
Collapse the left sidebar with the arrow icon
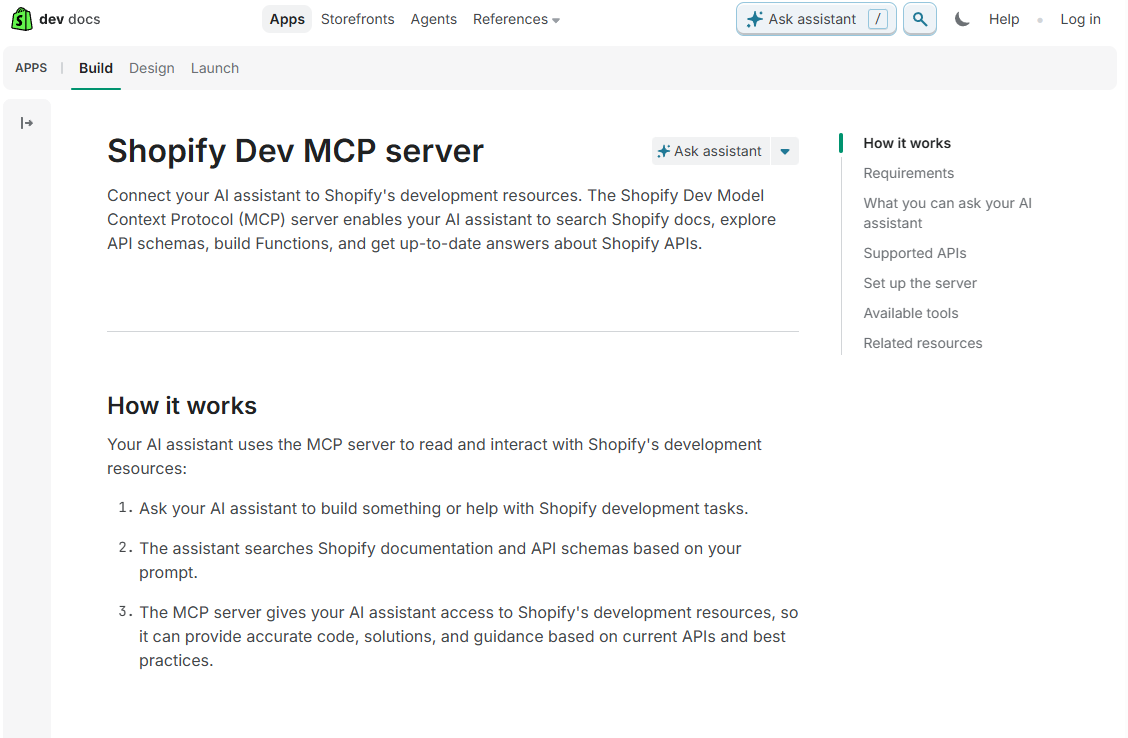click(x=27, y=121)
